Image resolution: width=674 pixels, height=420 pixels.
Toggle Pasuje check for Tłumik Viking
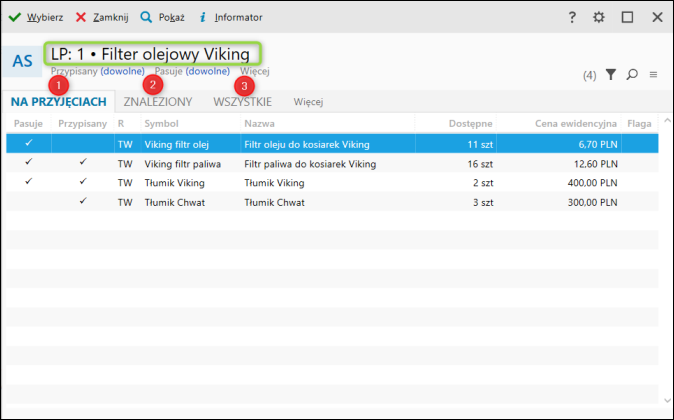[x=28, y=181]
